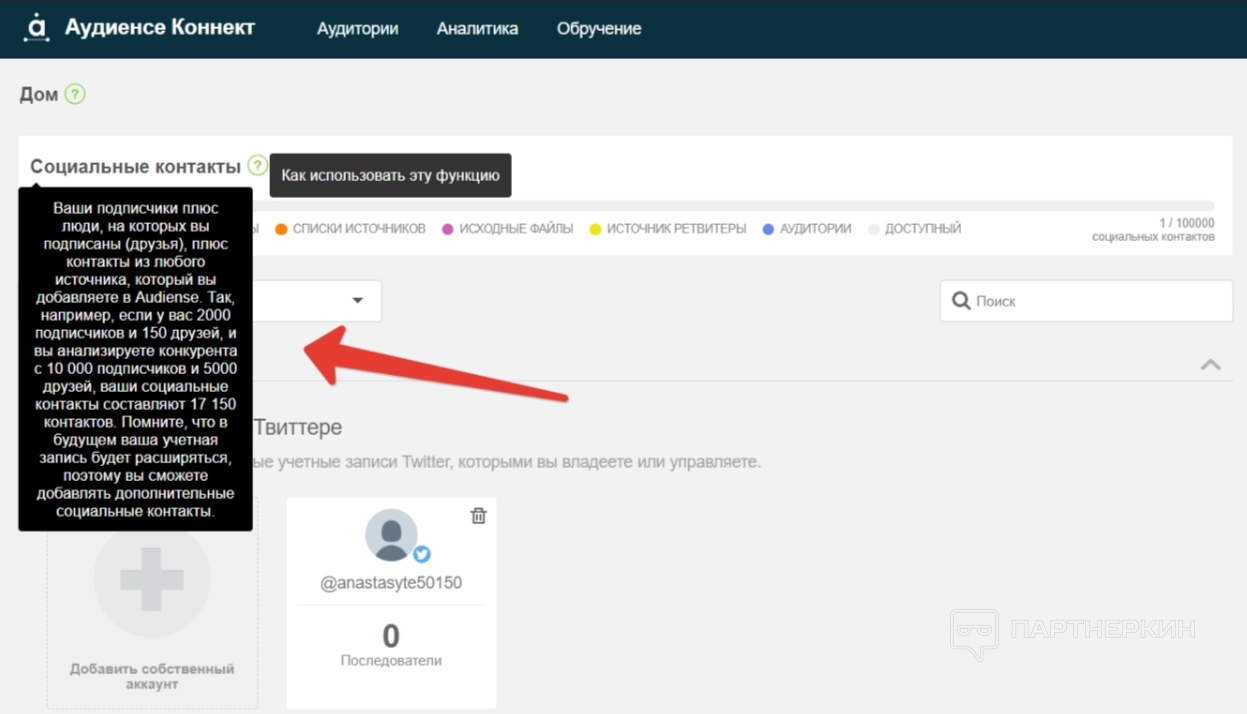
Task: Open the Аналитика menu
Action: pos(477,29)
